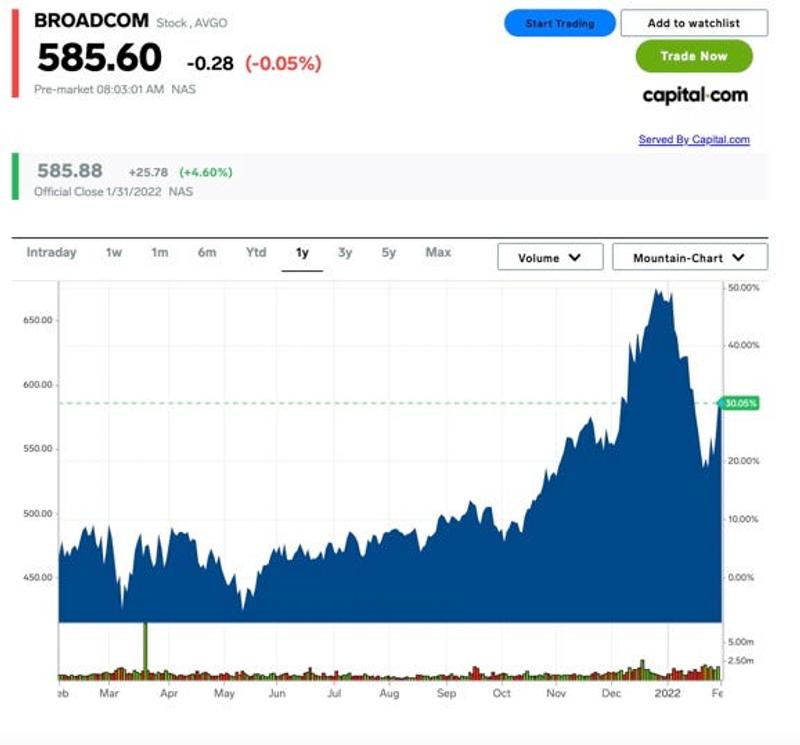
Task: Click the Jul date axis label
Action: [334, 693]
